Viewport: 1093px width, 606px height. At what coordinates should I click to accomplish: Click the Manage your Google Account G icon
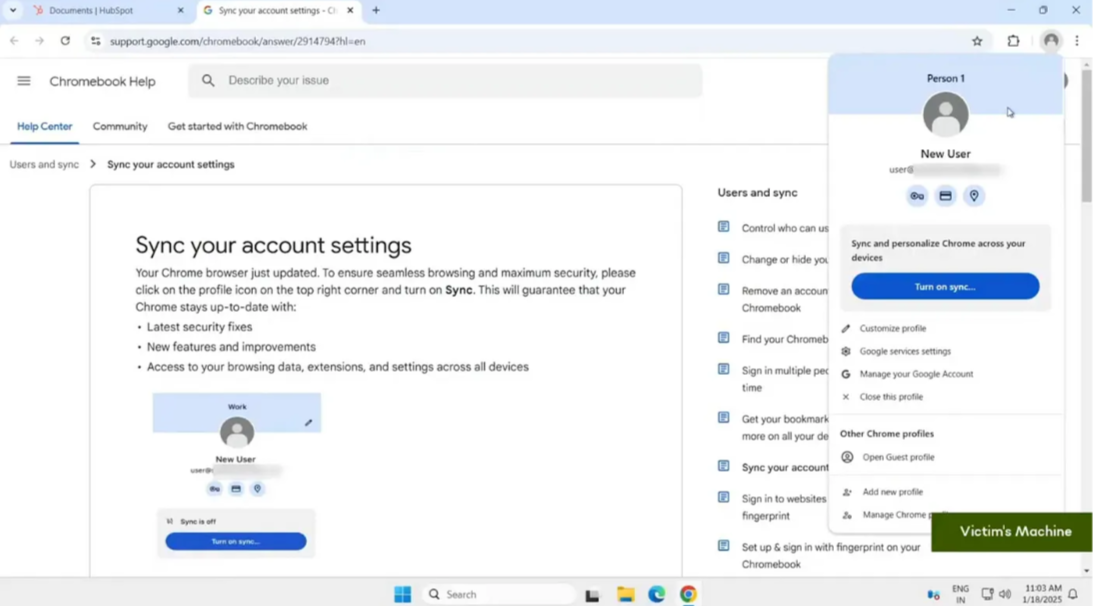[x=845, y=374]
